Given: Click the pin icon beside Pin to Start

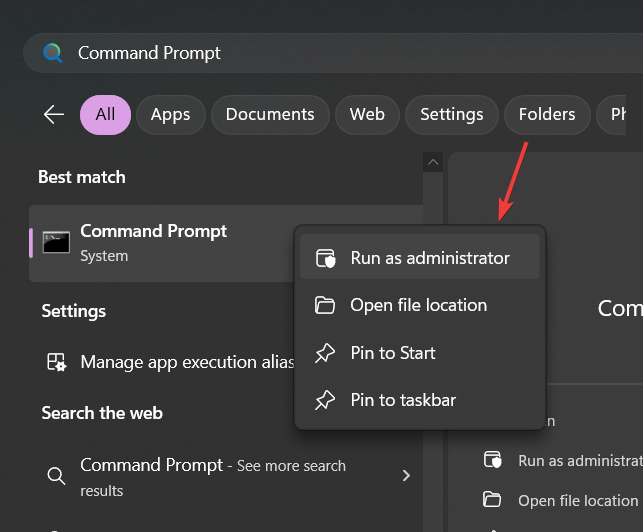Looking at the screenshot, I should [x=325, y=353].
